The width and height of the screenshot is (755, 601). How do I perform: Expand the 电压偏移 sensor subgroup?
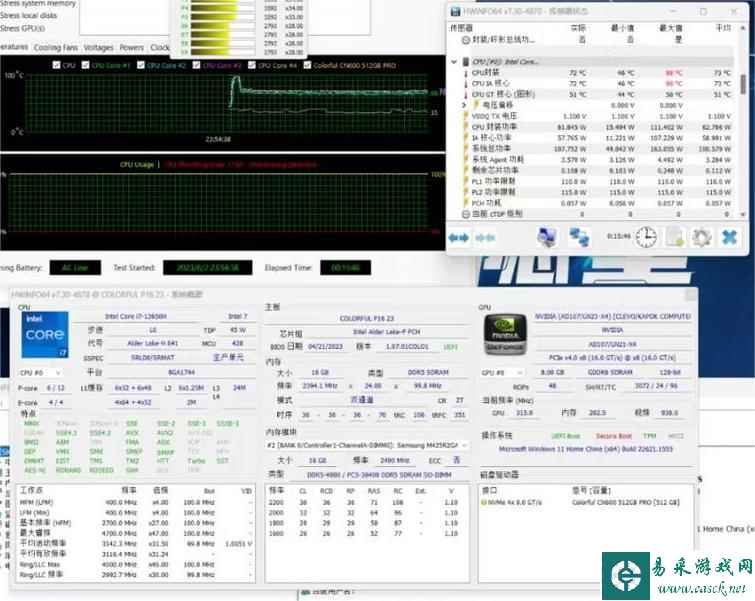pos(464,105)
